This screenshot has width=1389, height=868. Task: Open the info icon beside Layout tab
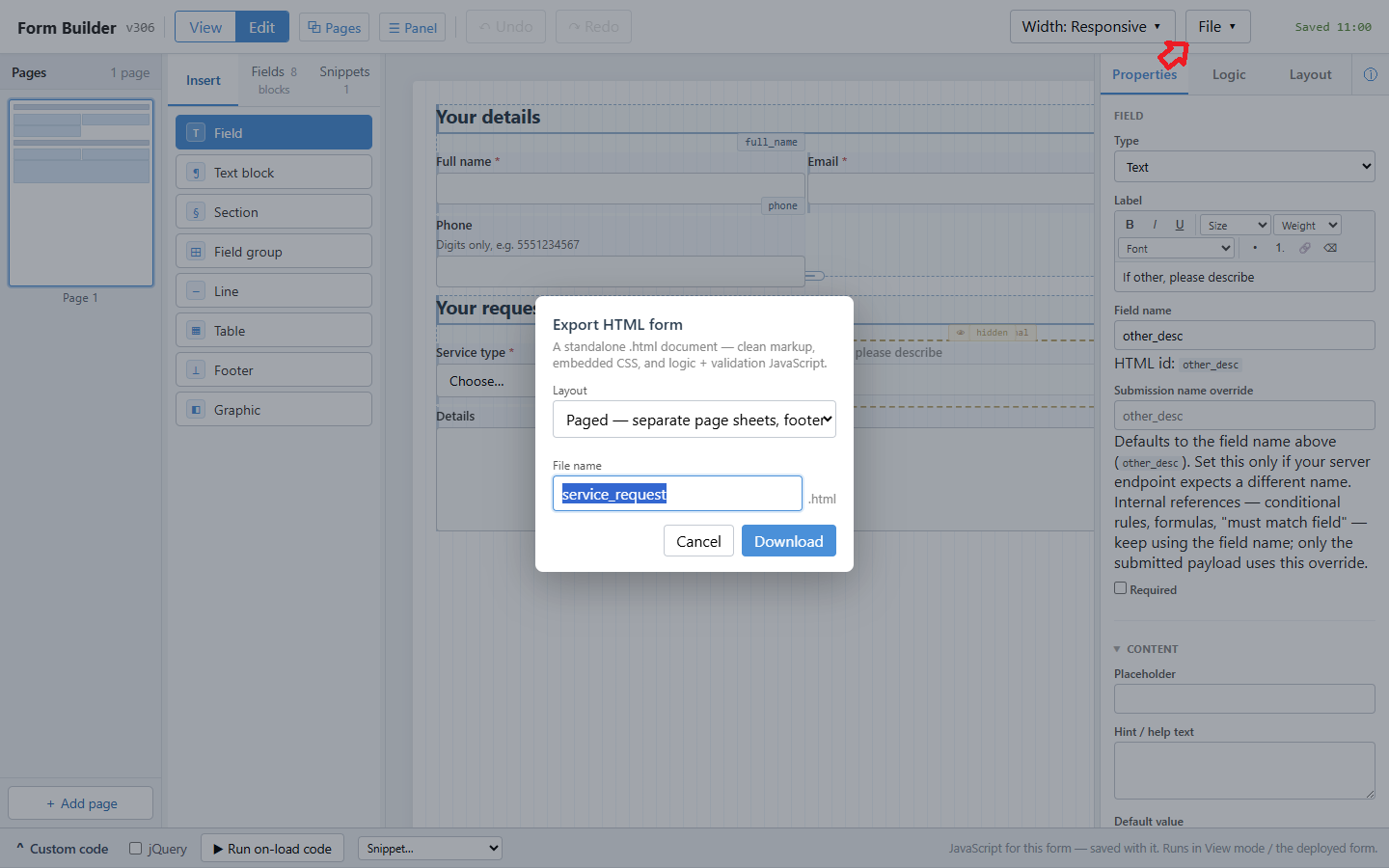(1371, 74)
